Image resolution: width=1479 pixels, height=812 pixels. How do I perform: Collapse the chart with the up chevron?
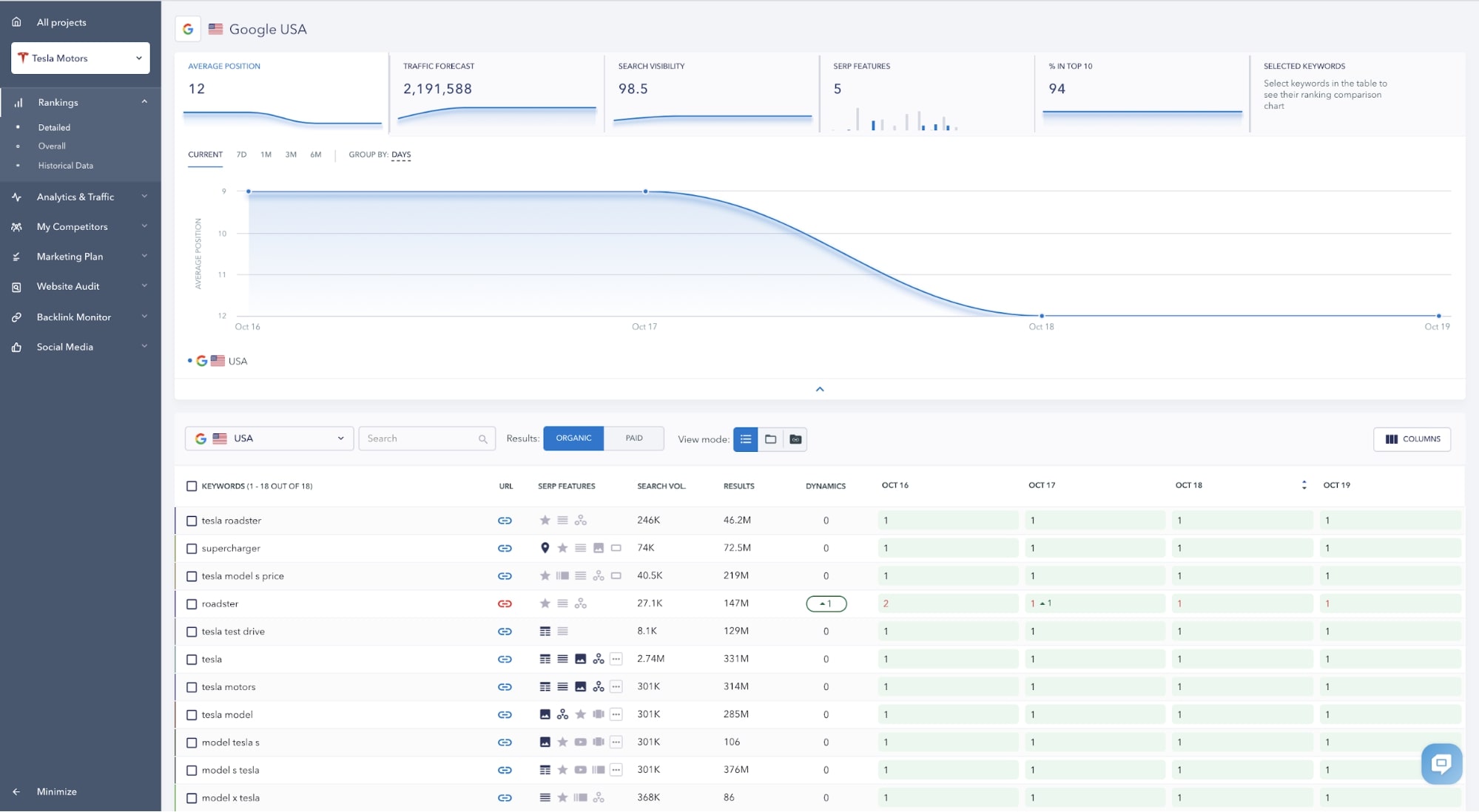point(820,389)
